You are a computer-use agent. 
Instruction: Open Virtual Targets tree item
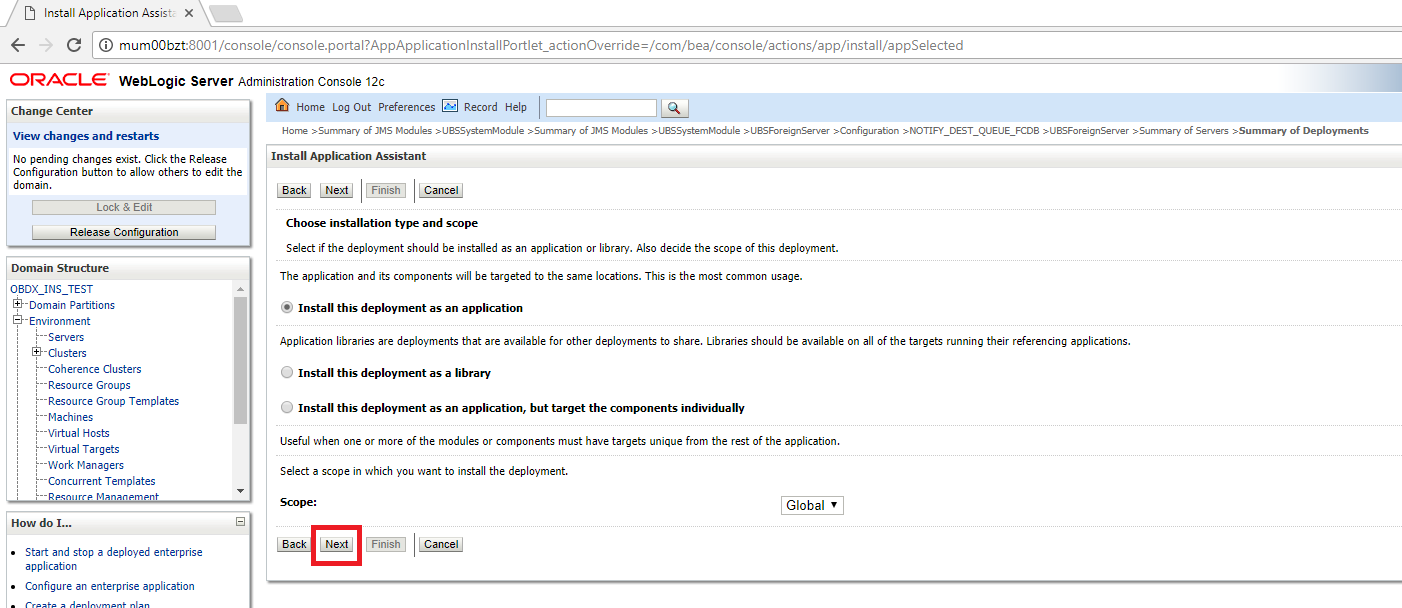coord(84,449)
